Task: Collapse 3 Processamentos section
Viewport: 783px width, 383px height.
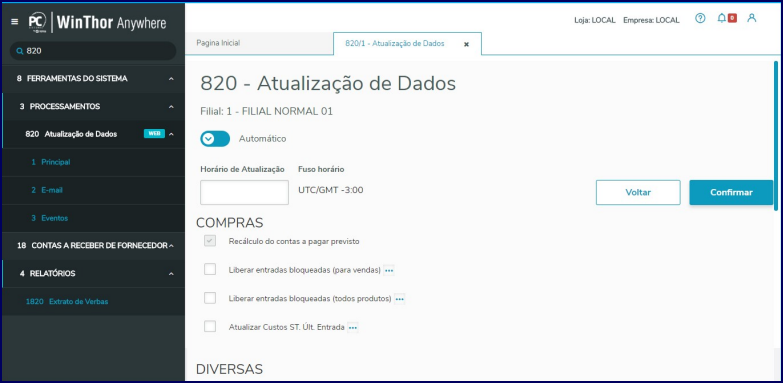Action: [171, 107]
